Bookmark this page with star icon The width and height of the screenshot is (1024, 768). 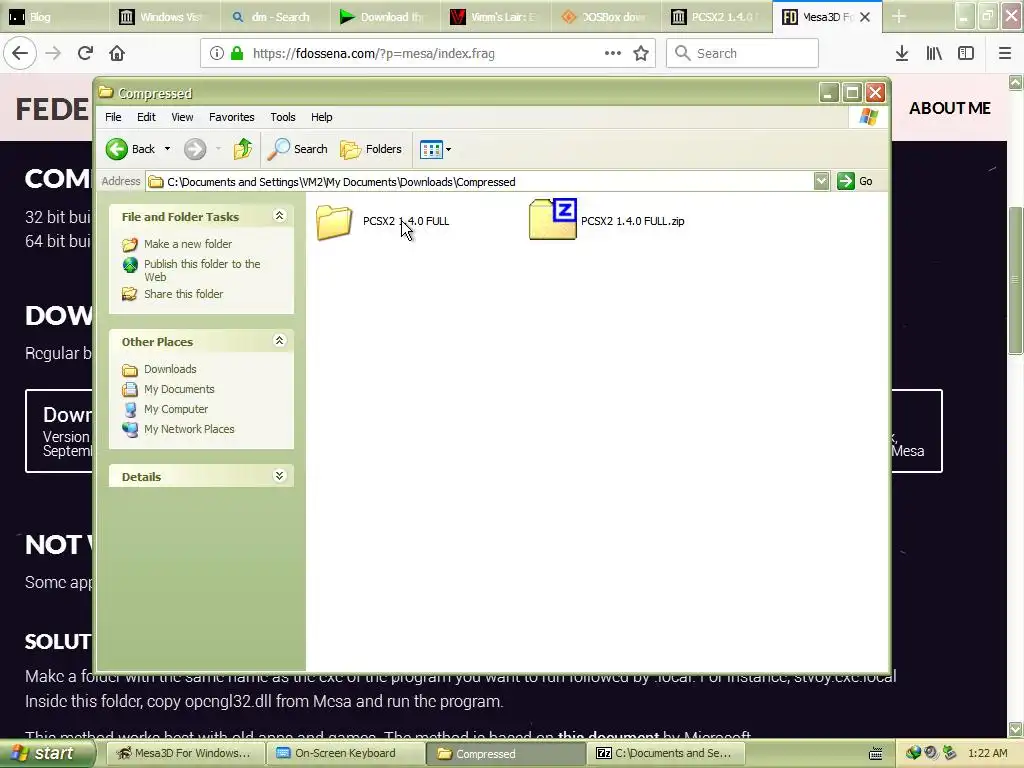pos(641,53)
